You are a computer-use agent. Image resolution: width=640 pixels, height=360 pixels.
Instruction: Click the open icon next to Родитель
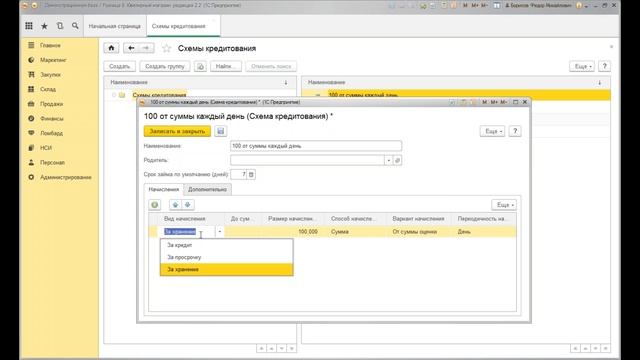tap(398, 160)
